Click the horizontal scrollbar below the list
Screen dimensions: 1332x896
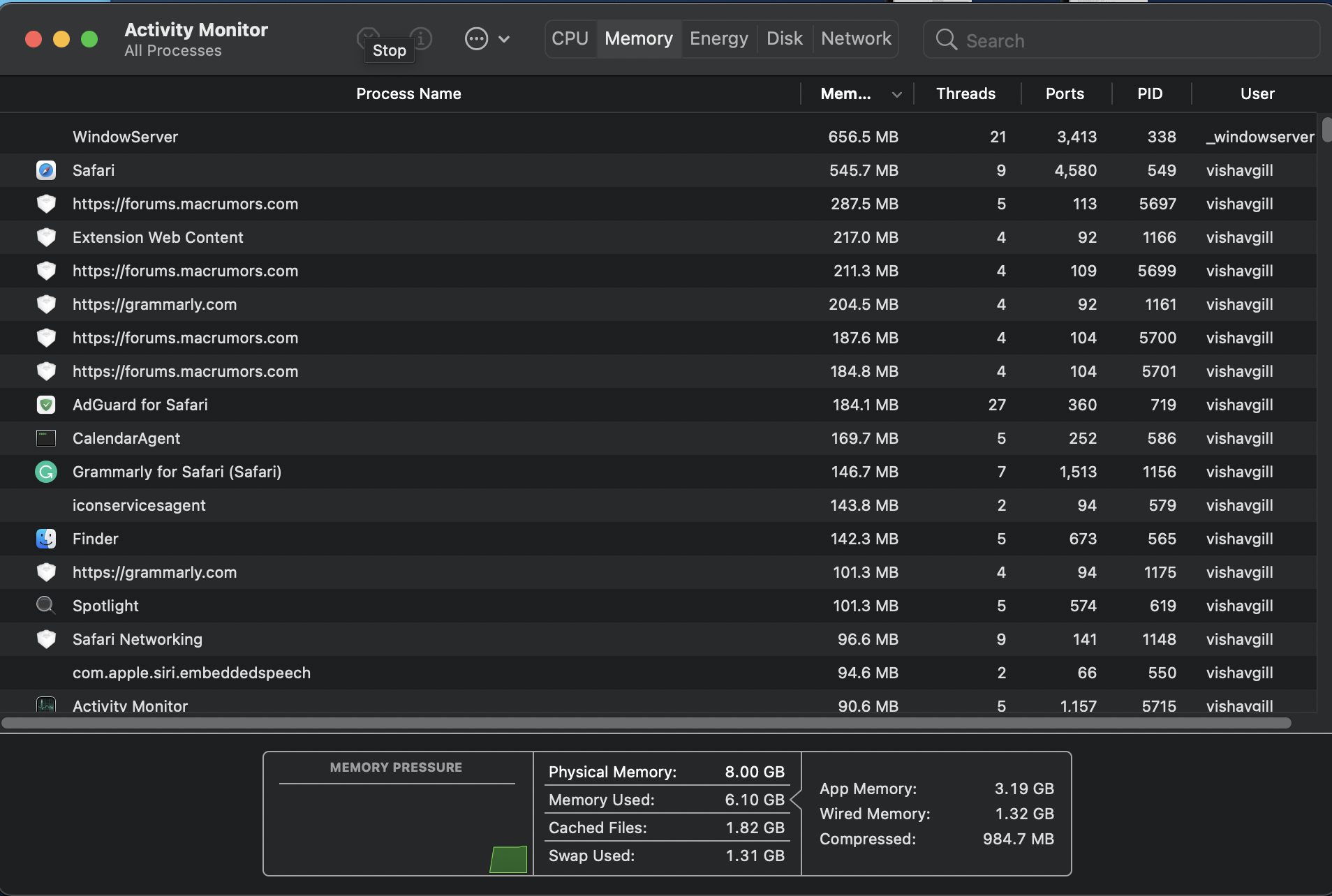pyautogui.click(x=646, y=723)
